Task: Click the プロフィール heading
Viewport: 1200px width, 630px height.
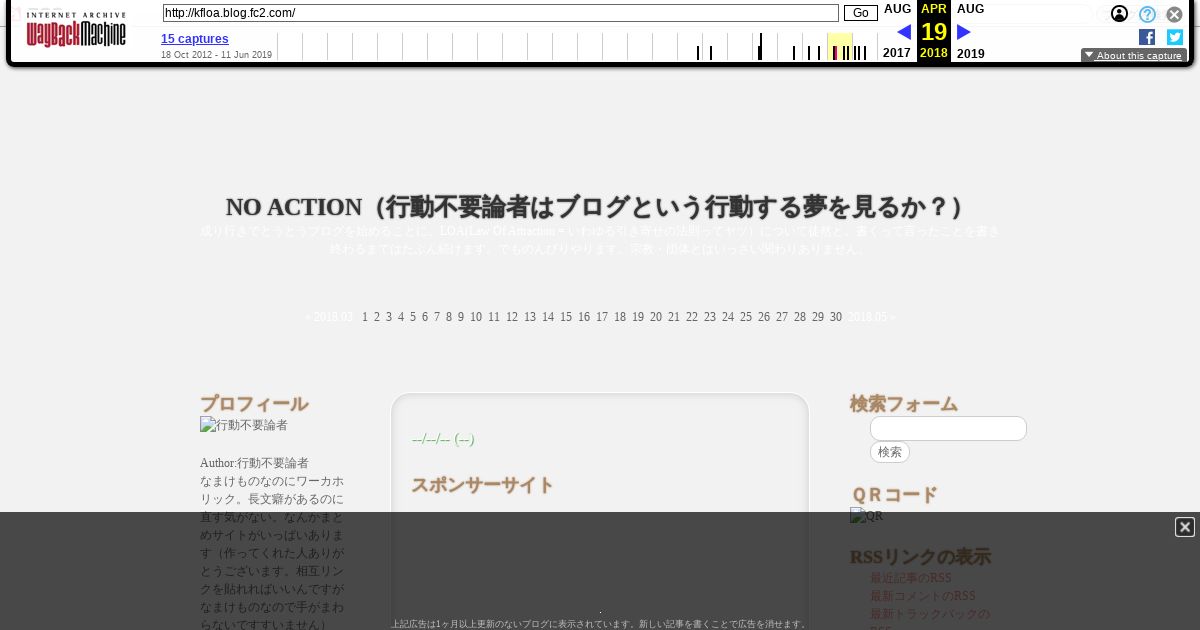Action: point(254,404)
